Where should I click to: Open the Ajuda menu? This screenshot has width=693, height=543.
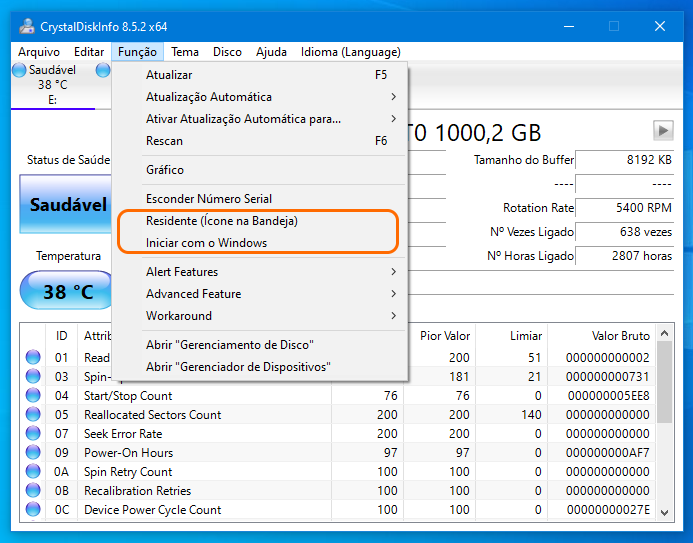(271, 52)
